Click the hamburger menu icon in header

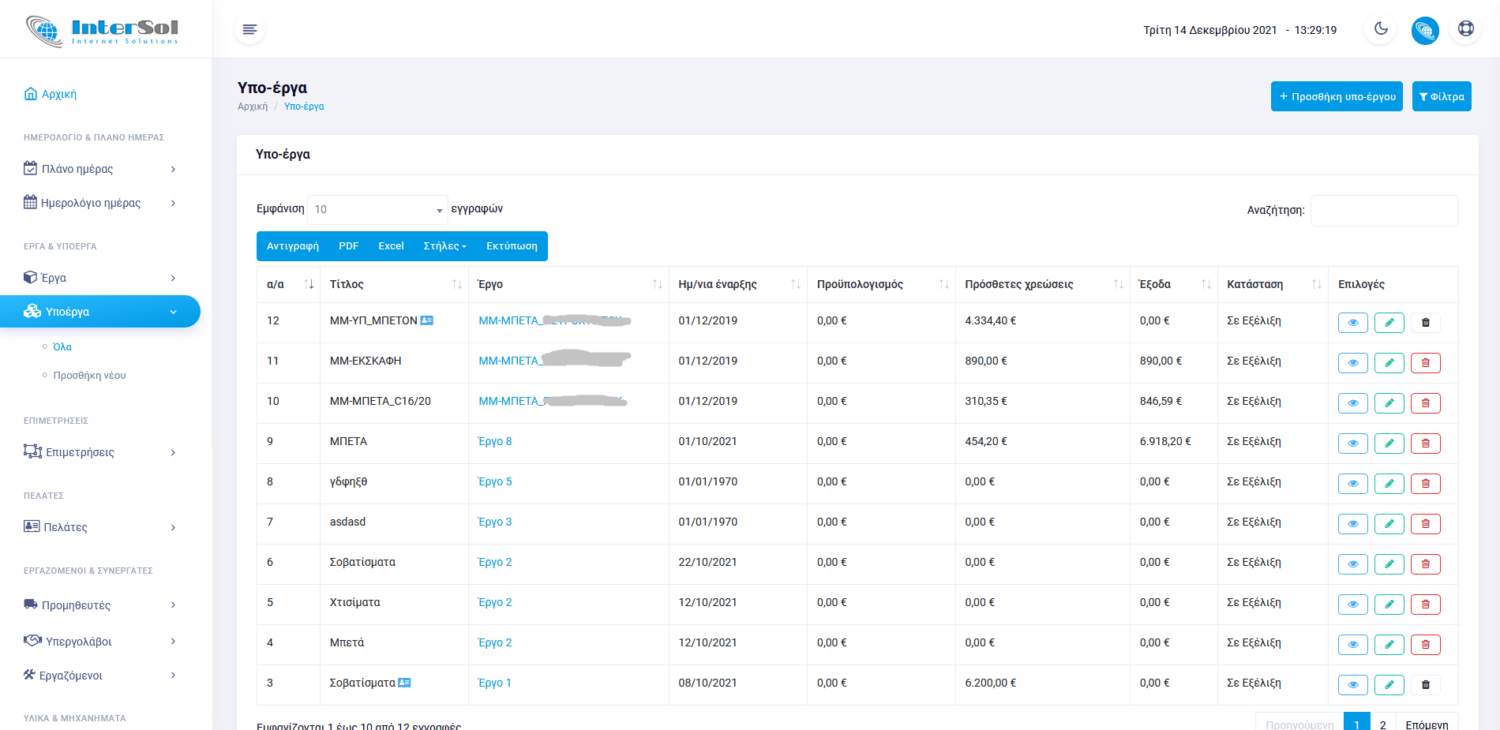pos(250,29)
